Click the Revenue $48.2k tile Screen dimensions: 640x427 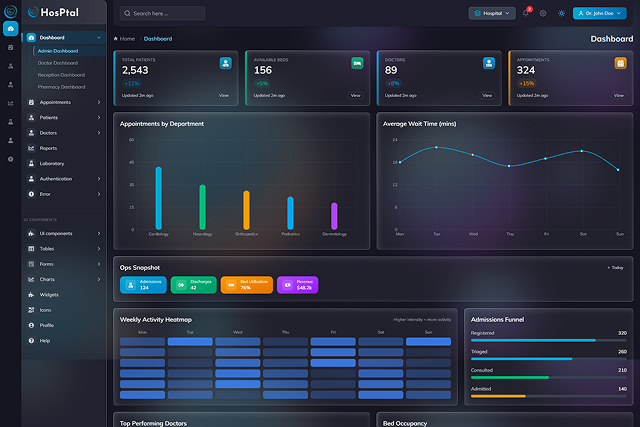[298, 285]
